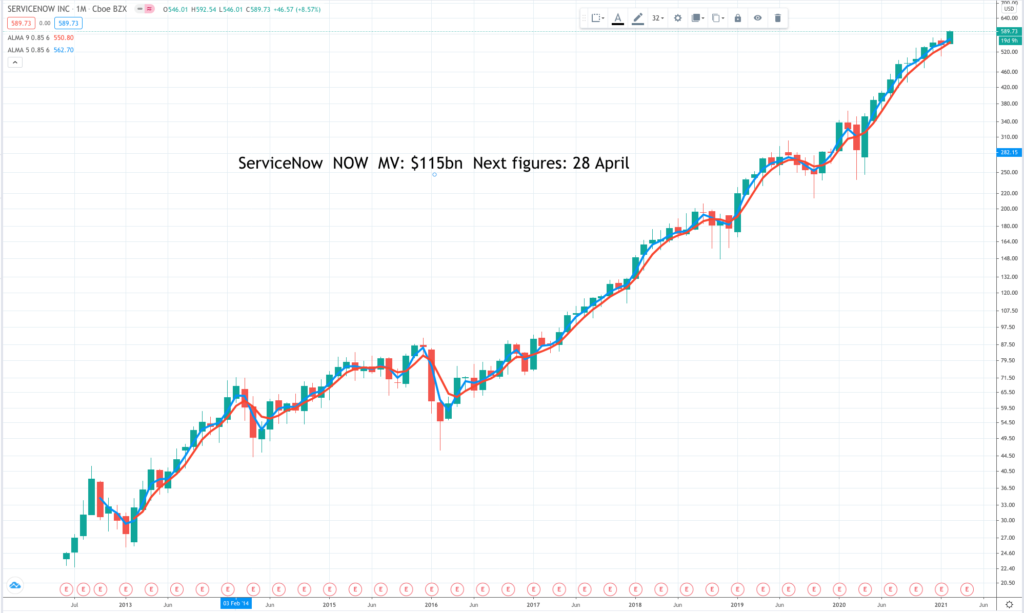Viewport: 1024px width, 613px height.
Task: Hide the drawing using the eye icon
Action: click(x=758, y=18)
